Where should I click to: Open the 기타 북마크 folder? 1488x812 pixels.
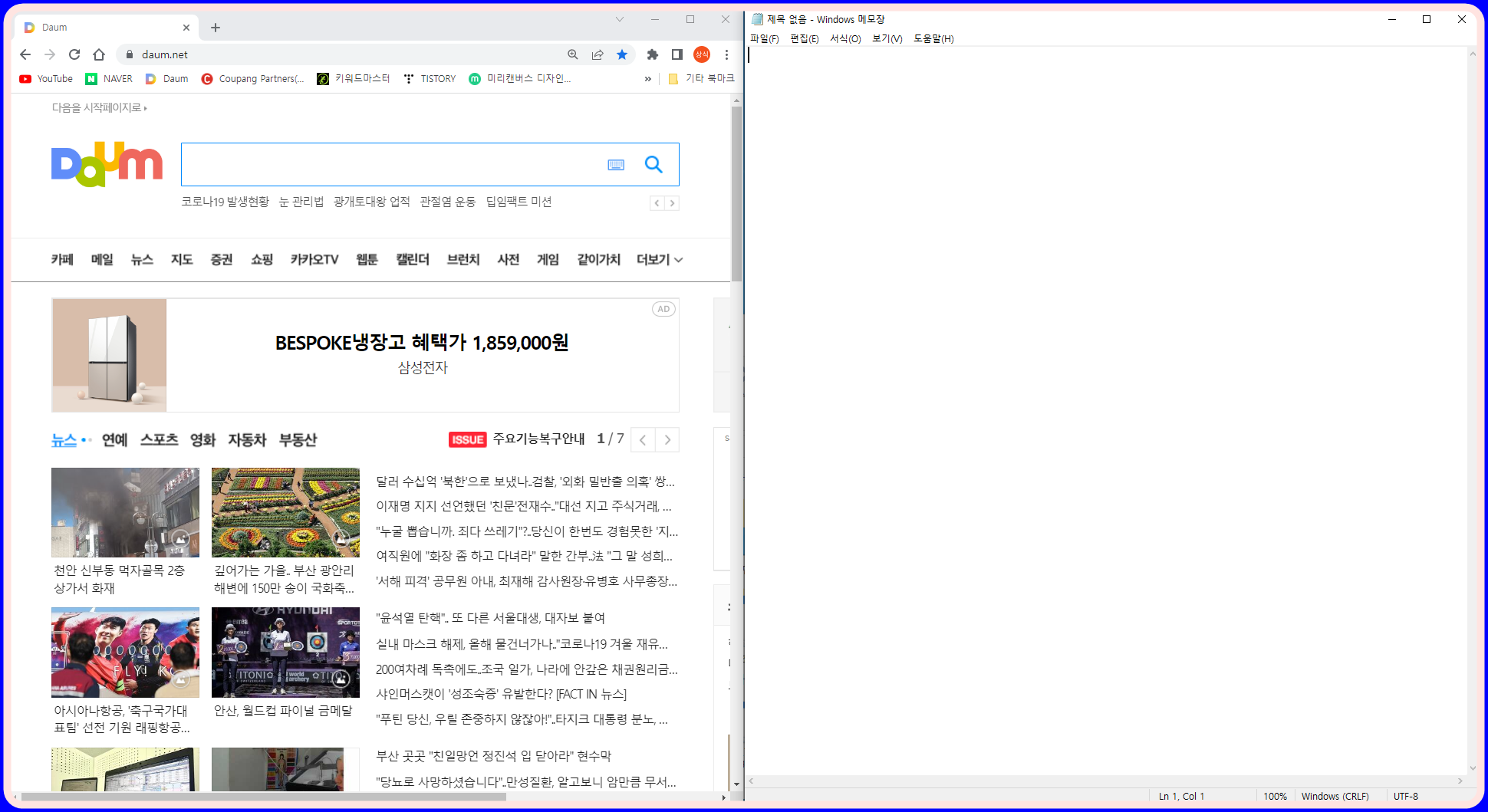(701, 79)
